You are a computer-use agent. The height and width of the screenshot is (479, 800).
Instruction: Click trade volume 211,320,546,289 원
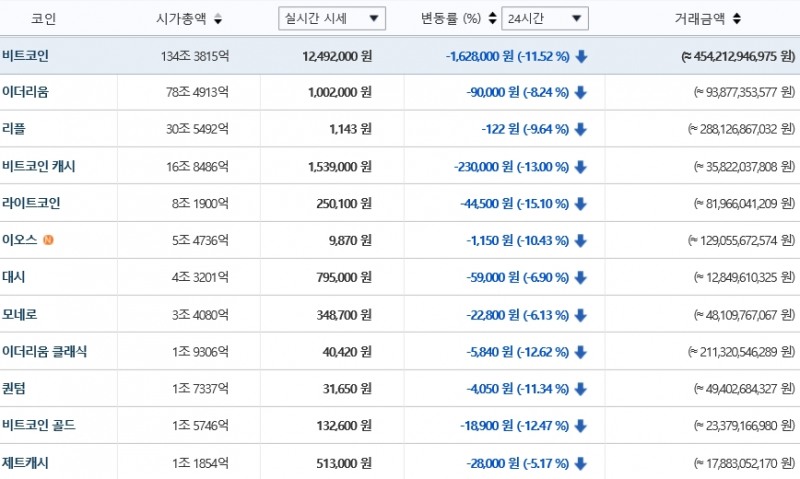(742, 352)
